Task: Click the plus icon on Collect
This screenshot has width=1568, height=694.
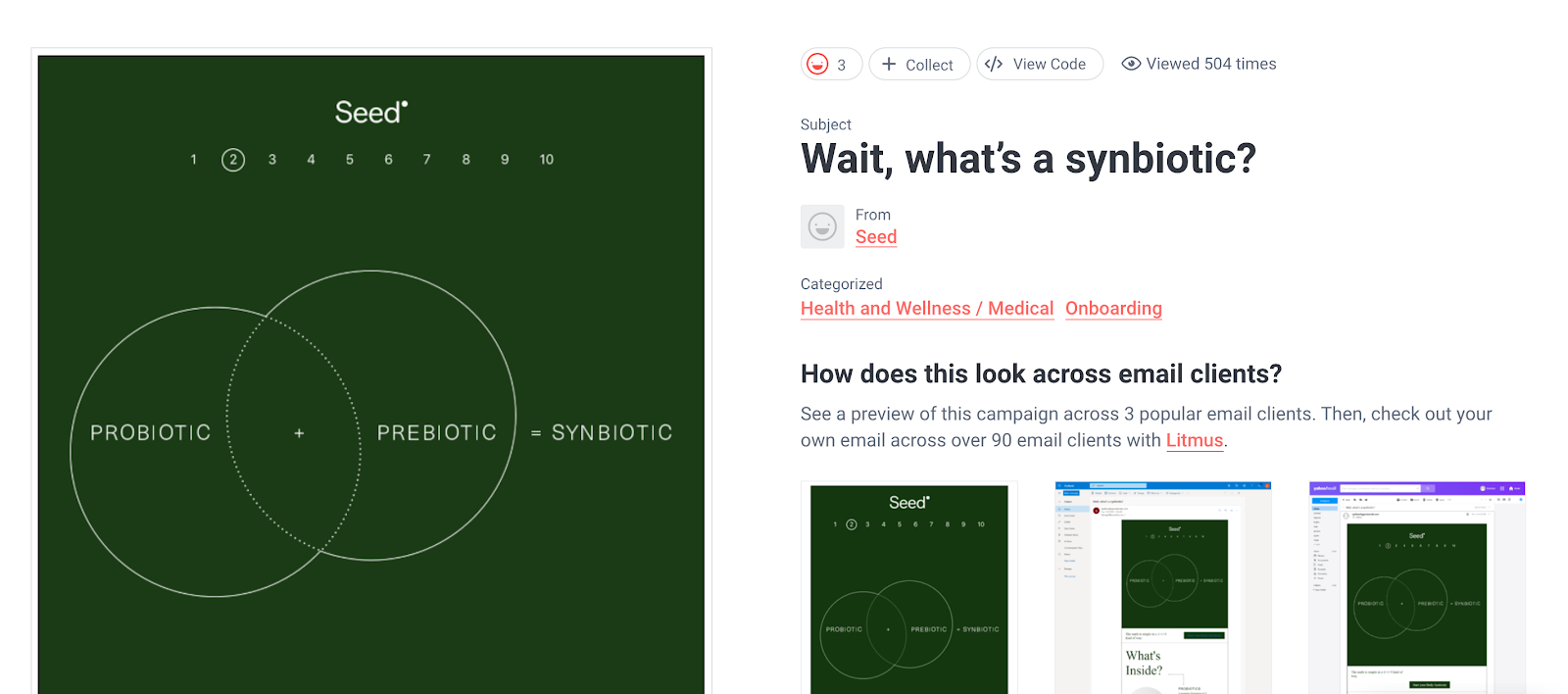Action: coord(889,64)
